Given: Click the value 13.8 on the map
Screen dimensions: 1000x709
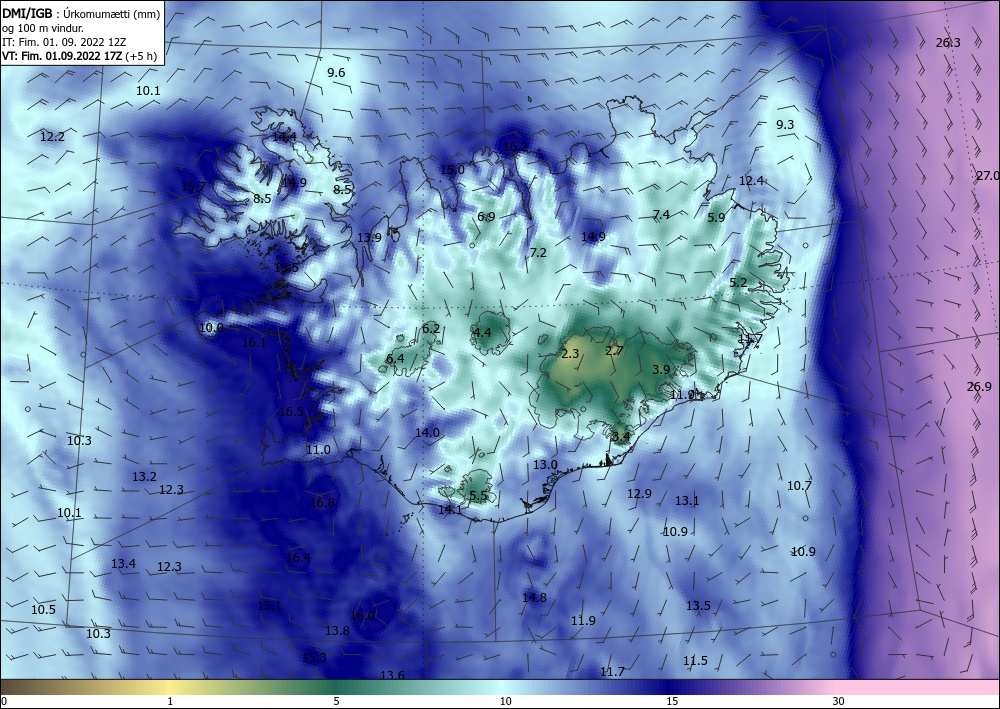Looking at the screenshot, I should (x=337, y=631).
